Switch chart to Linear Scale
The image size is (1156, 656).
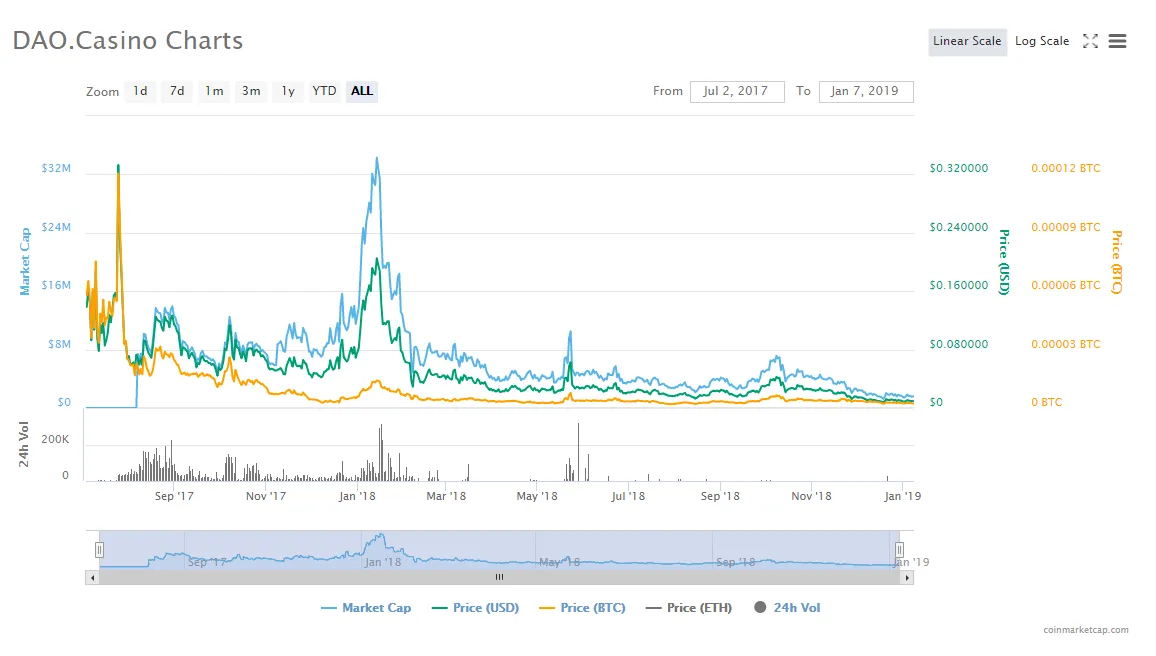[x=967, y=41]
